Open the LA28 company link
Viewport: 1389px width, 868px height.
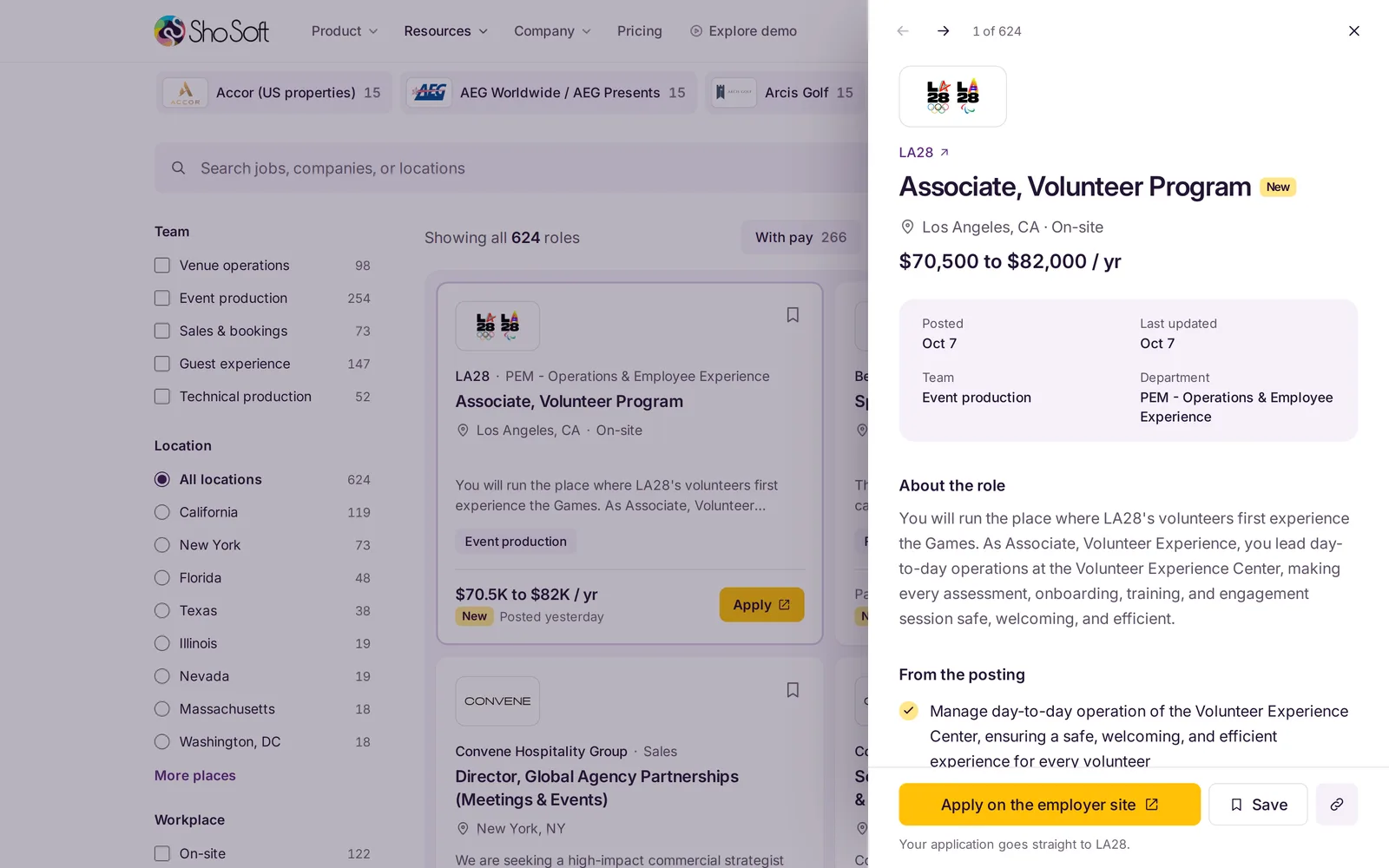tap(924, 153)
